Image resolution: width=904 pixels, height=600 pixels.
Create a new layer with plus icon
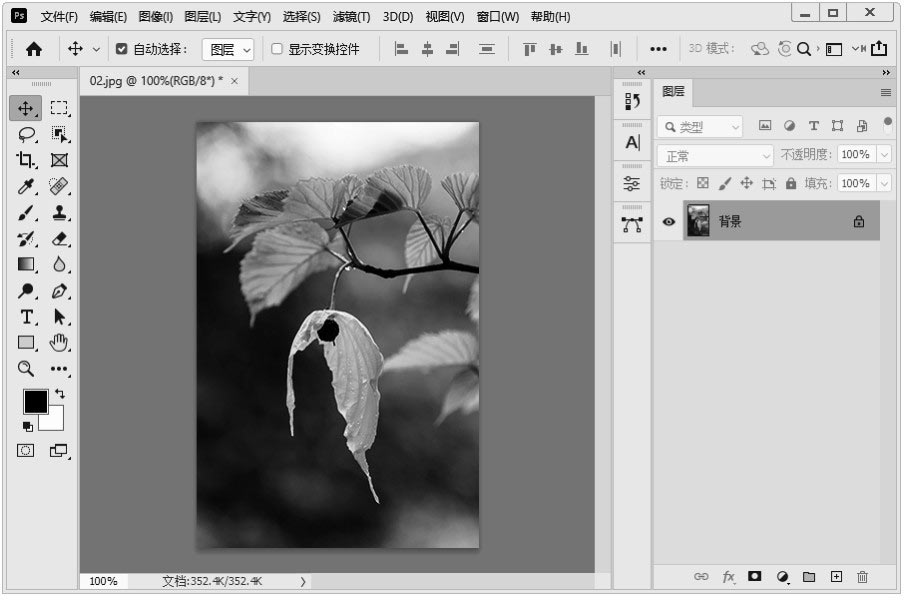836,577
